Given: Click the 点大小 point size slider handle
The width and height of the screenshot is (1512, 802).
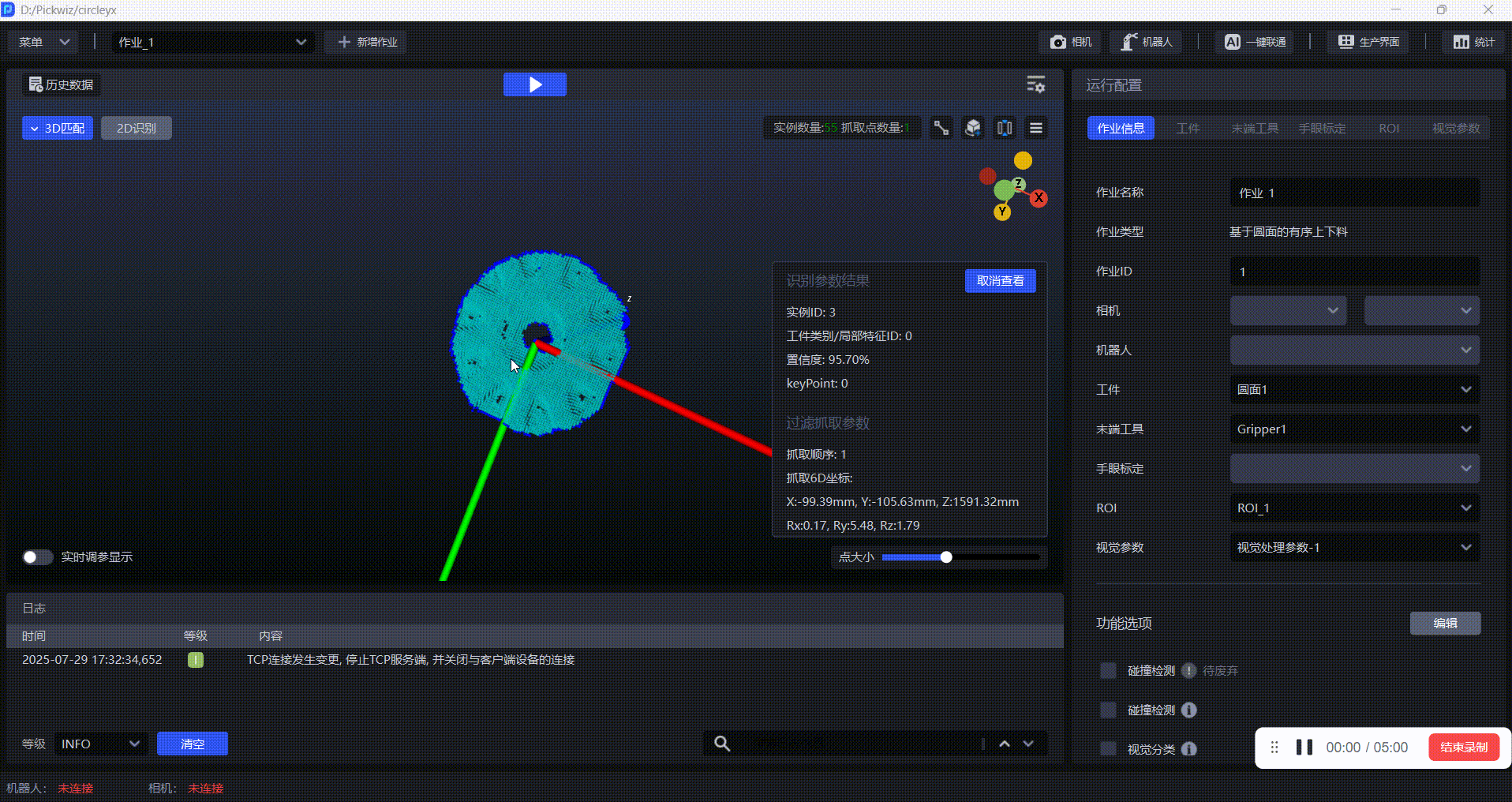Looking at the screenshot, I should pos(946,557).
